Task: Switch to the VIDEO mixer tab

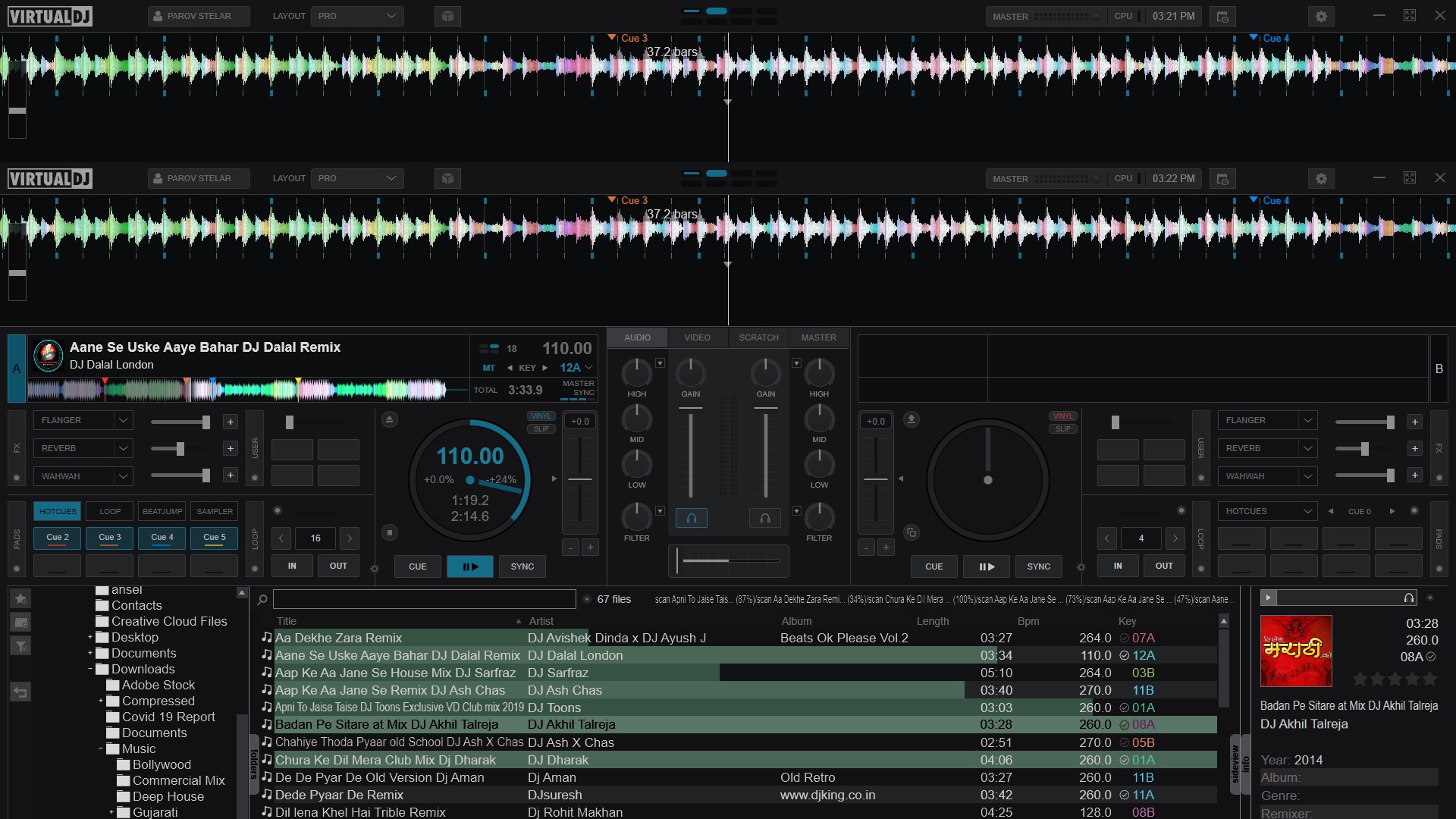Action: coord(697,337)
